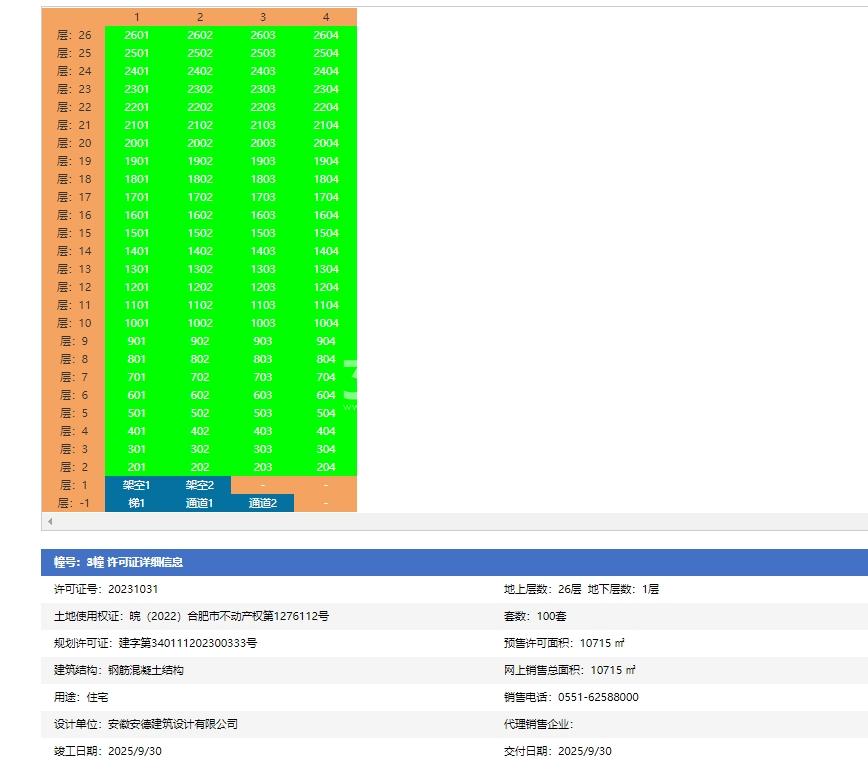Click the 3幢 许可证详细信息 header bar

(454, 562)
